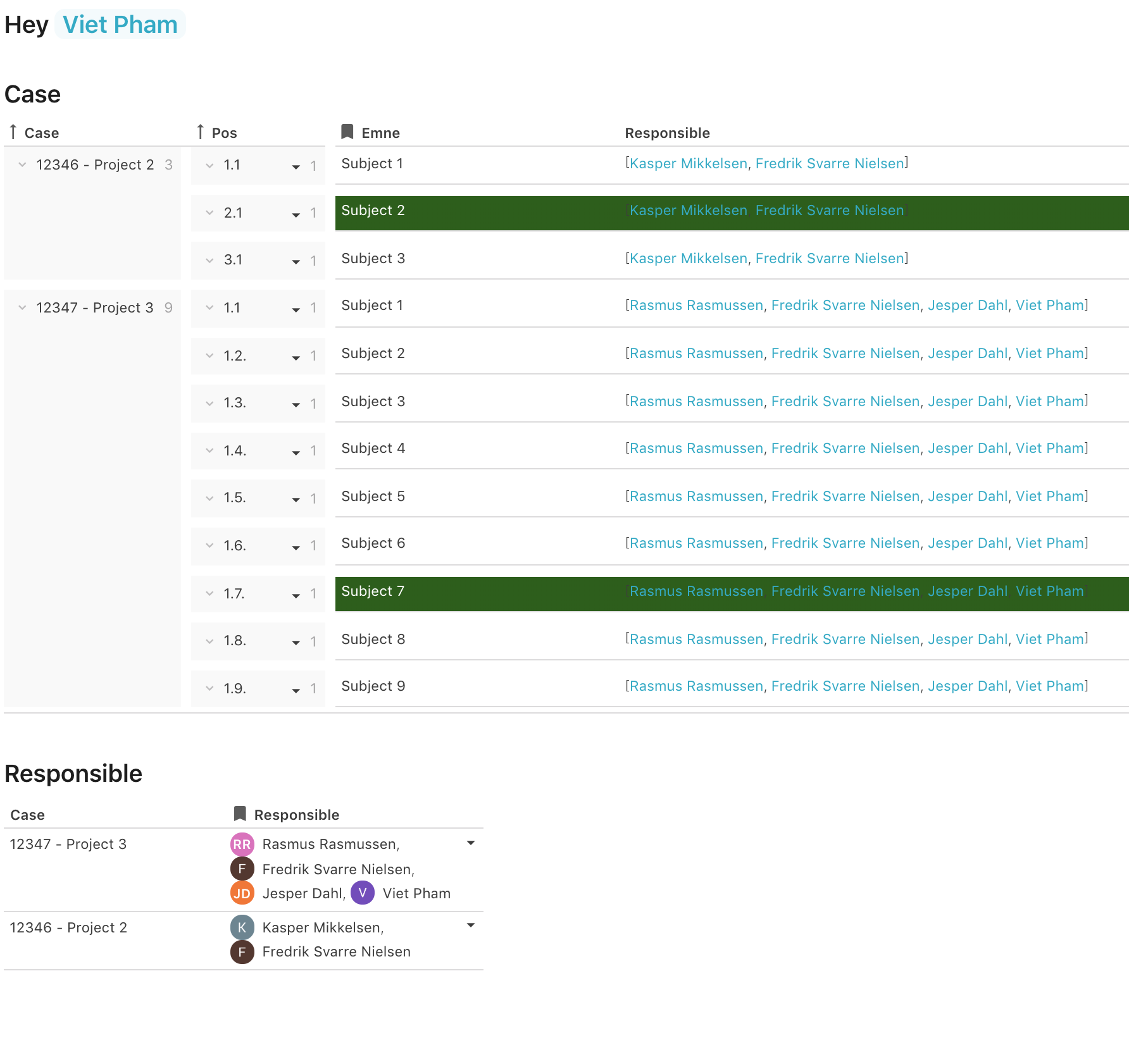
Task: Collapse the 3.1 position group
Action: tap(209, 260)
